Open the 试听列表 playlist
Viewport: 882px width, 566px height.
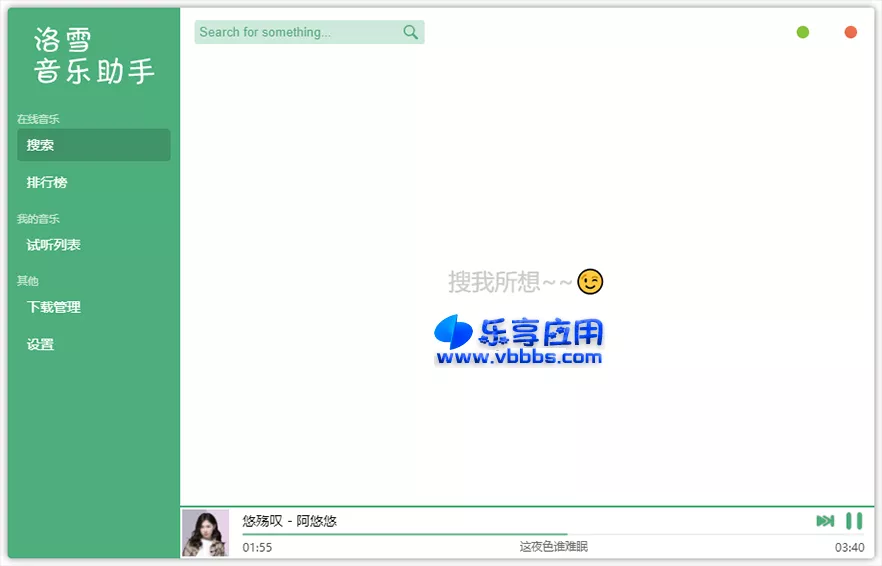pos(93,245)
